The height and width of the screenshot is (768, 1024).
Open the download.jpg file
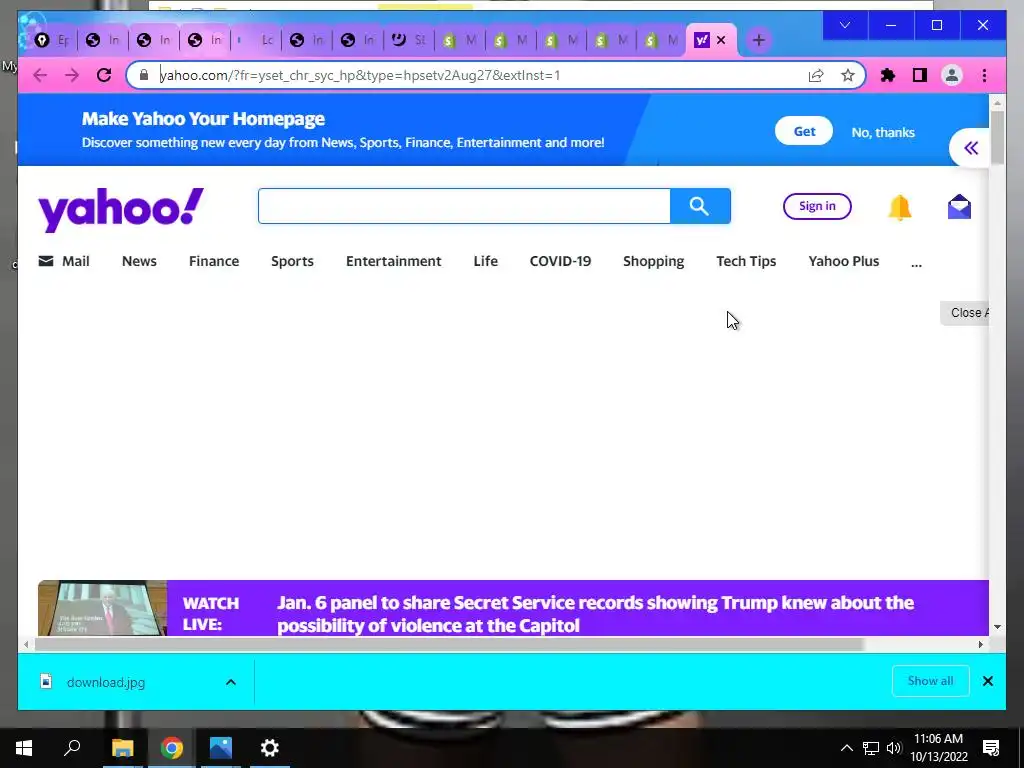click(x=106, y=682)
